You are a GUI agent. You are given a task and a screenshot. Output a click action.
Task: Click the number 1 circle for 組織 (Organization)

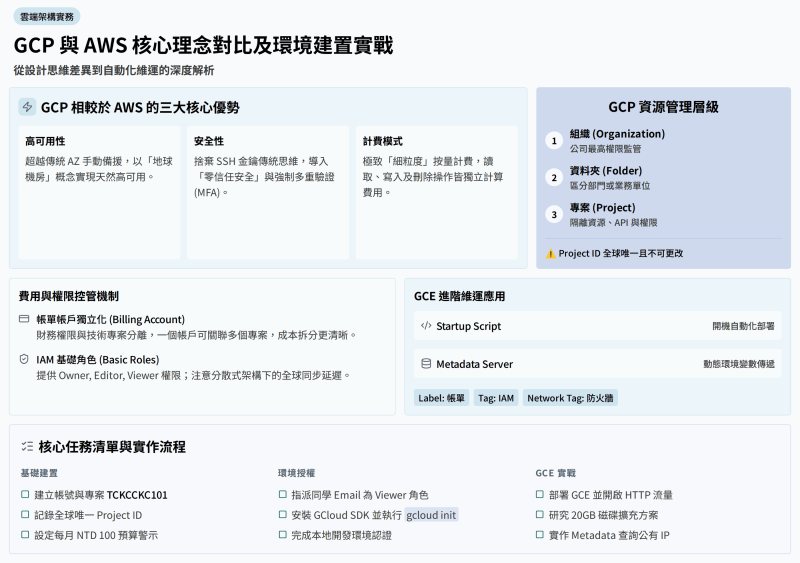554,141
